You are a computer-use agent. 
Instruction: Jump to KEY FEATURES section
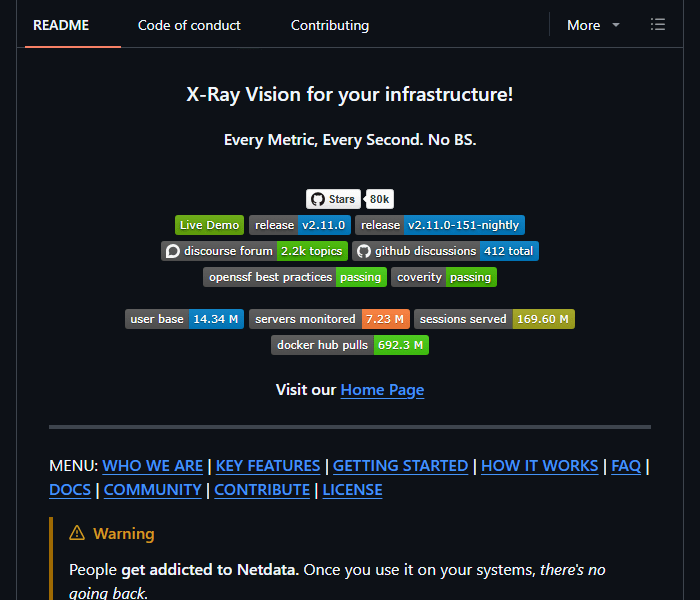[x=268, y=466]
